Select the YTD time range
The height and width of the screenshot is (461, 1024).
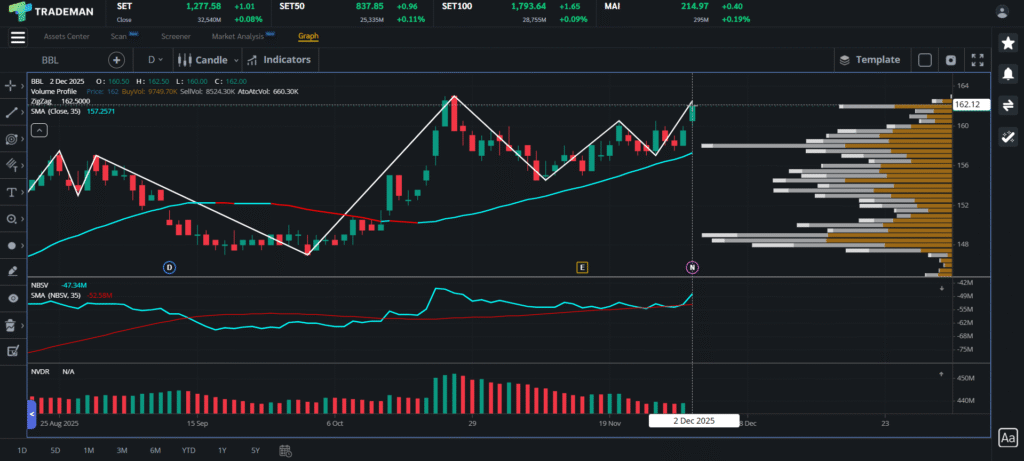coord(188,450)
